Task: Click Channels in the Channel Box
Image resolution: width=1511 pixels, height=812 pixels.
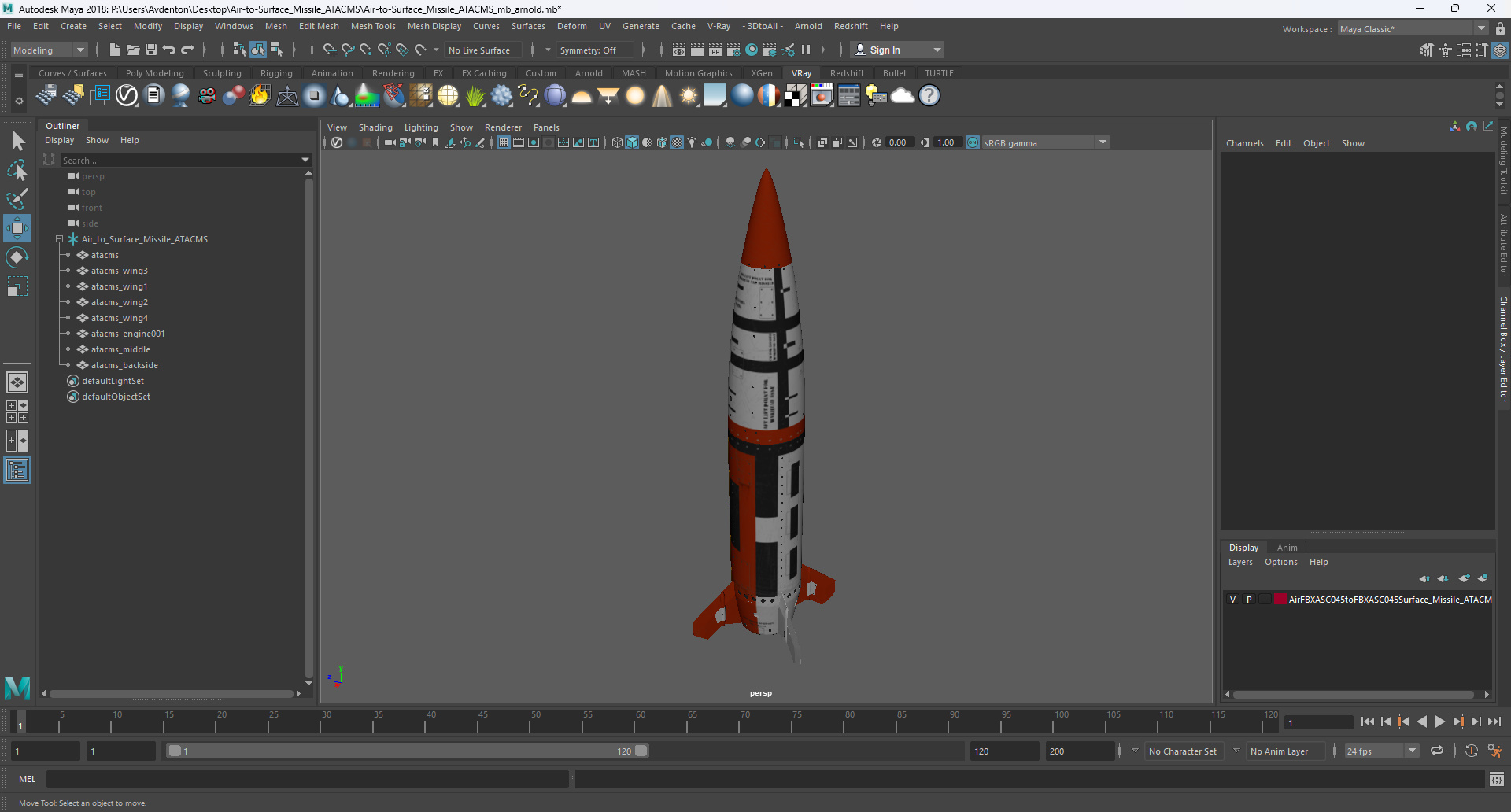Action: (x=1244, y=143)
